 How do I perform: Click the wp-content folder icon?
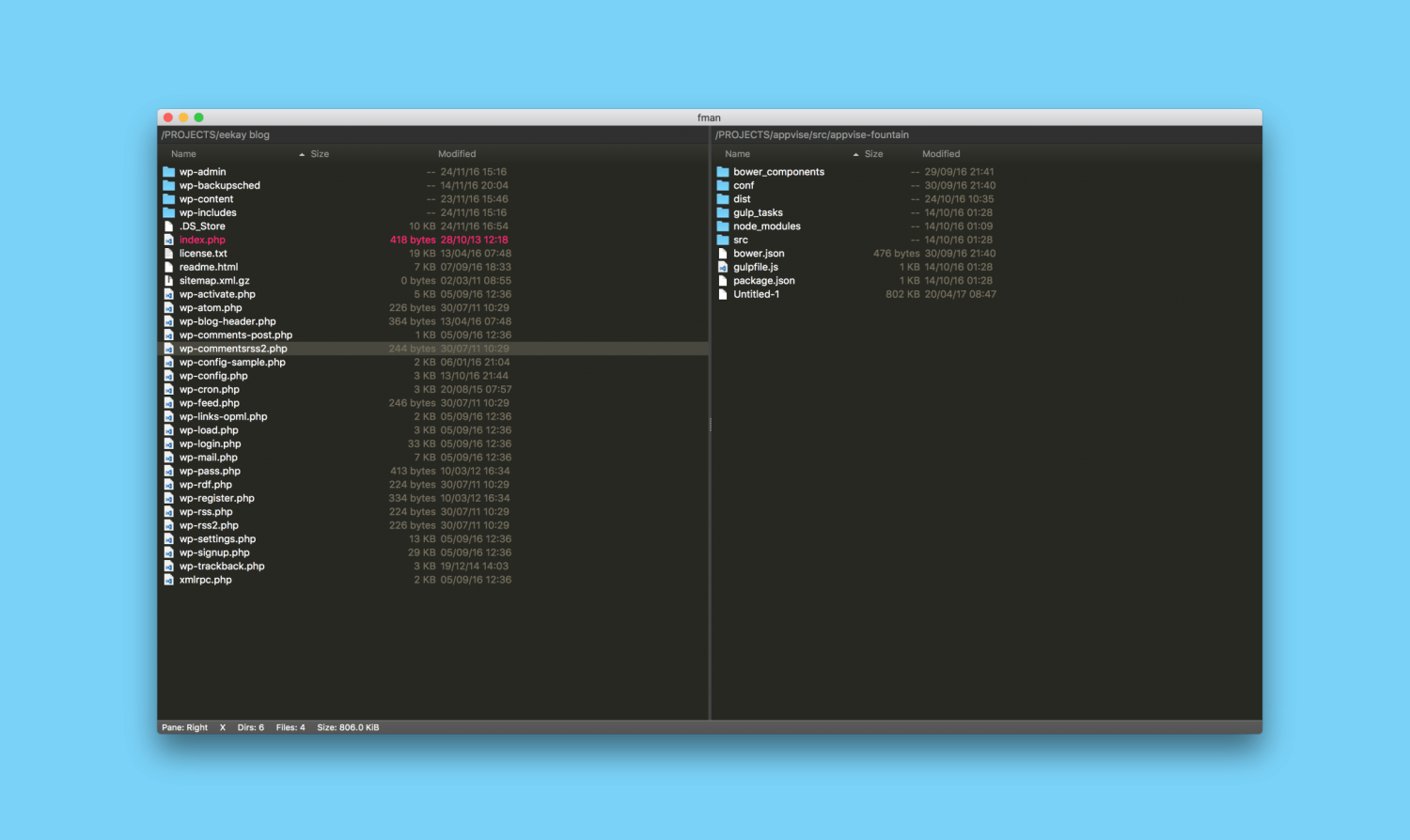coord(169,199)
